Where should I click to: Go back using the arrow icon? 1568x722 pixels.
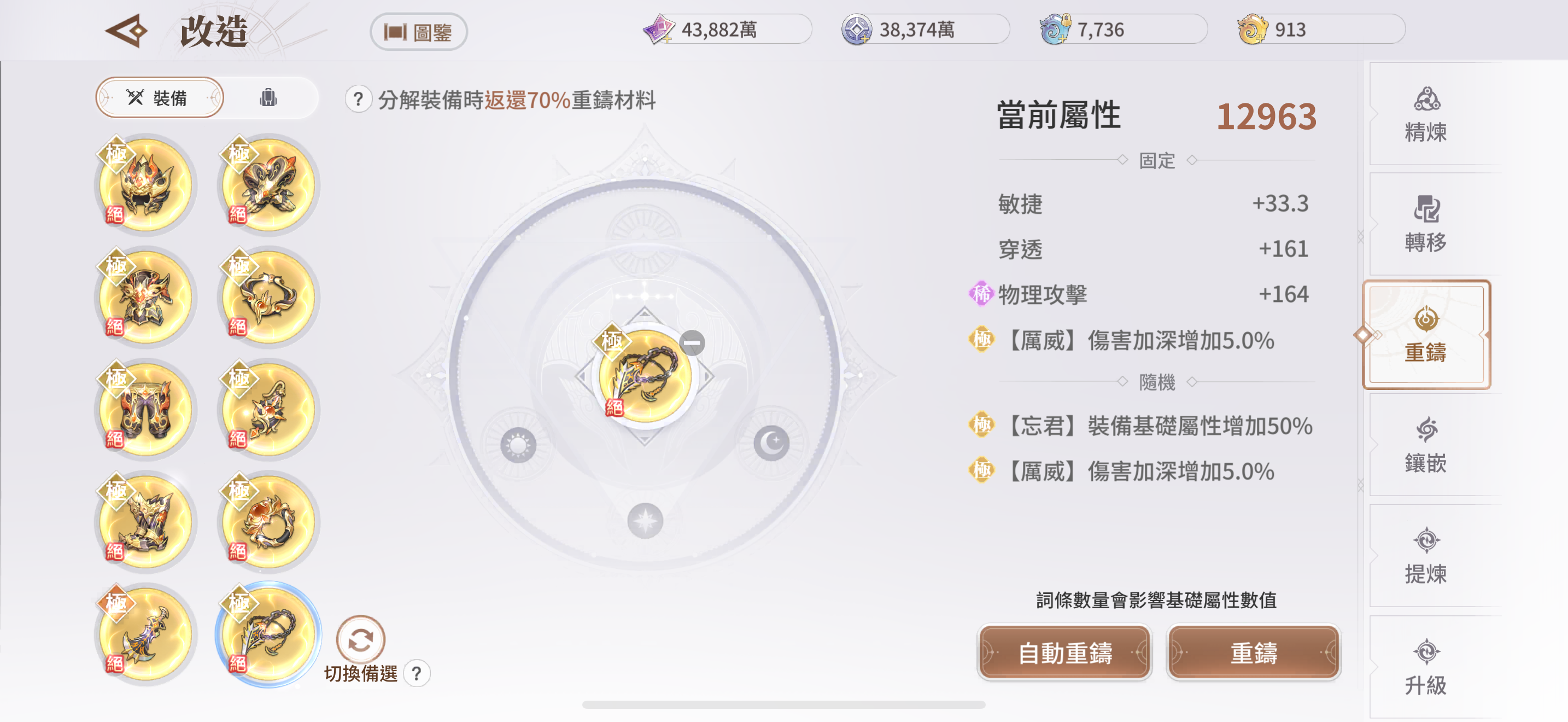127,31
